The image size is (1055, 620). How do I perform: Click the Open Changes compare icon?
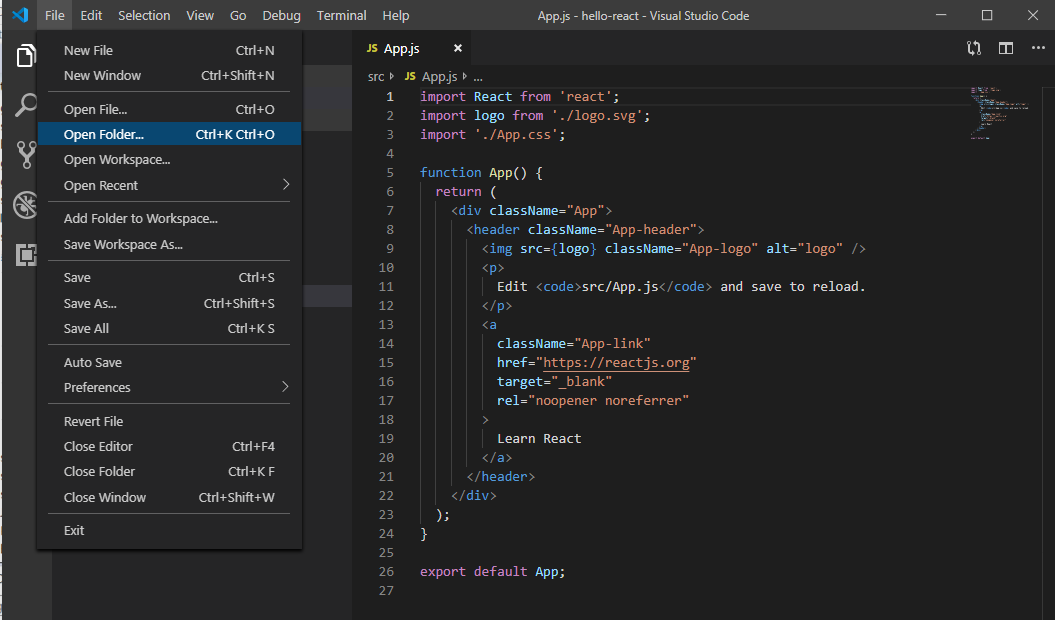tap(974, 48)
